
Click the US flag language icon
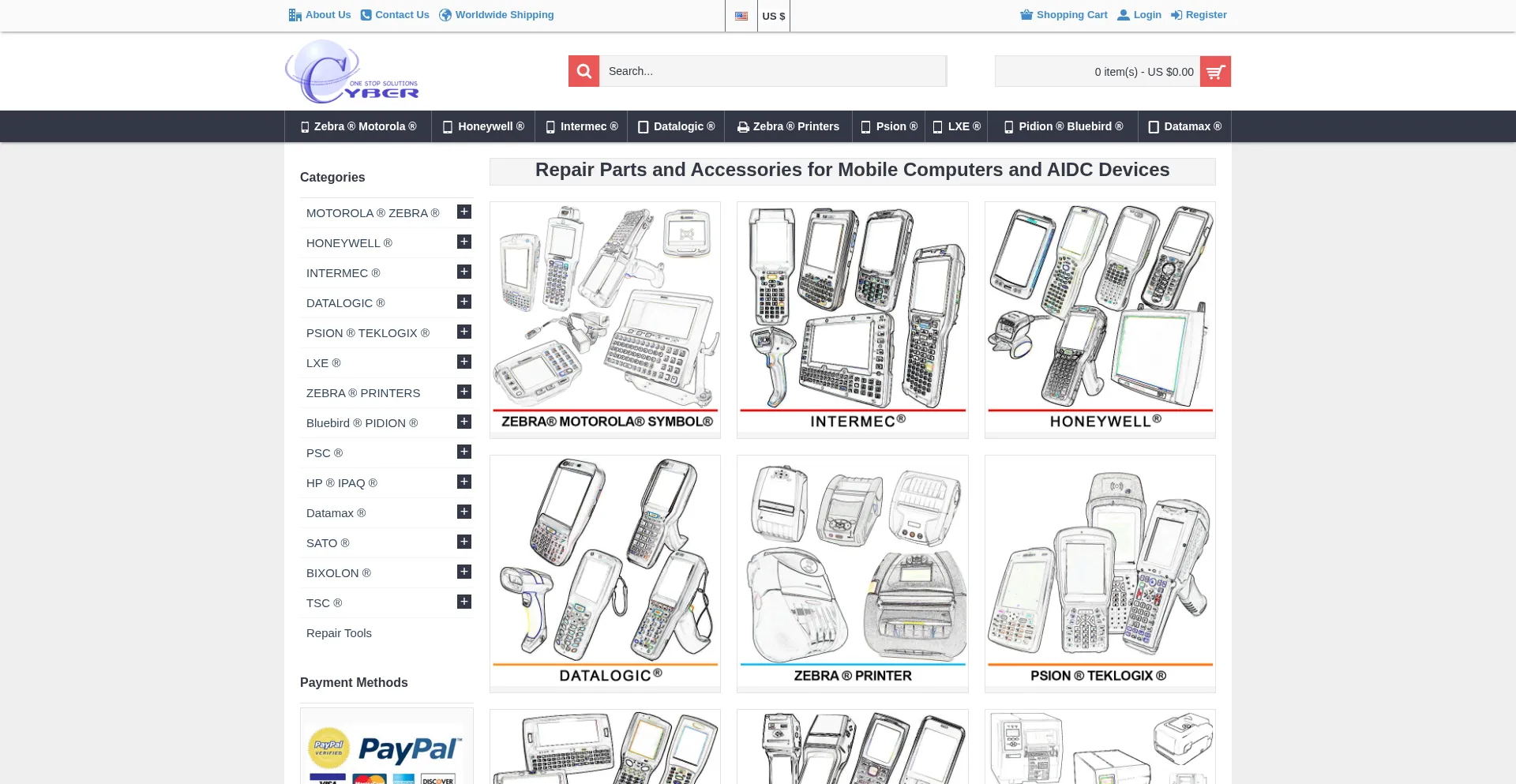[x=741, y=16]
